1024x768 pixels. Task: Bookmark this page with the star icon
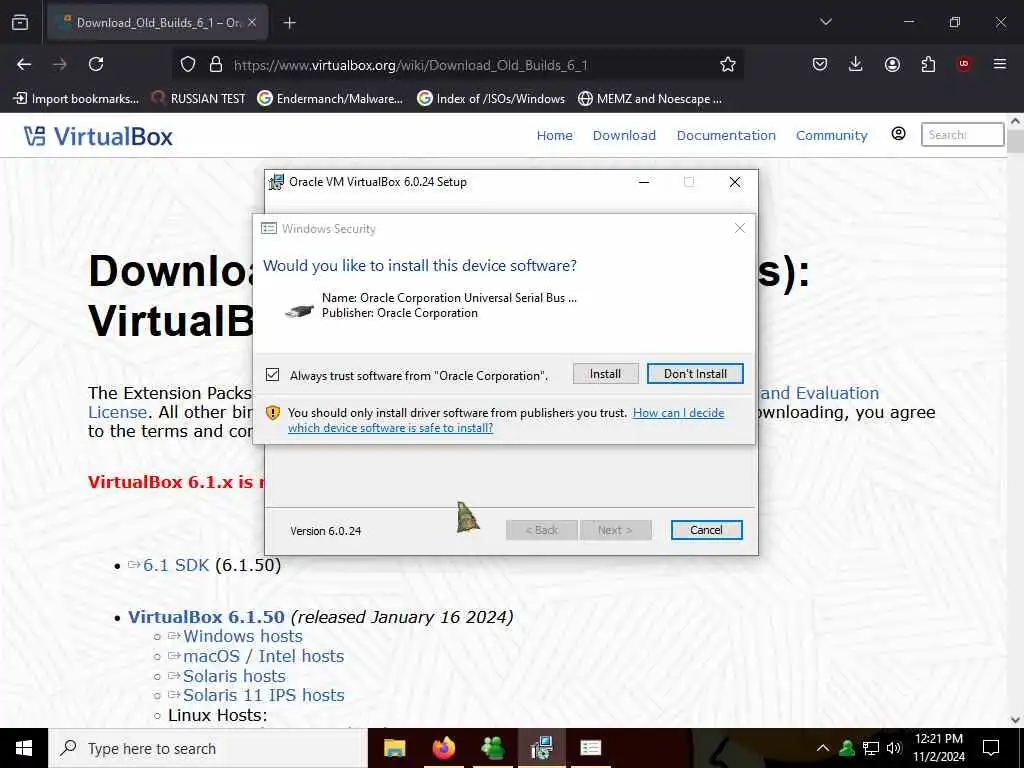728,64
